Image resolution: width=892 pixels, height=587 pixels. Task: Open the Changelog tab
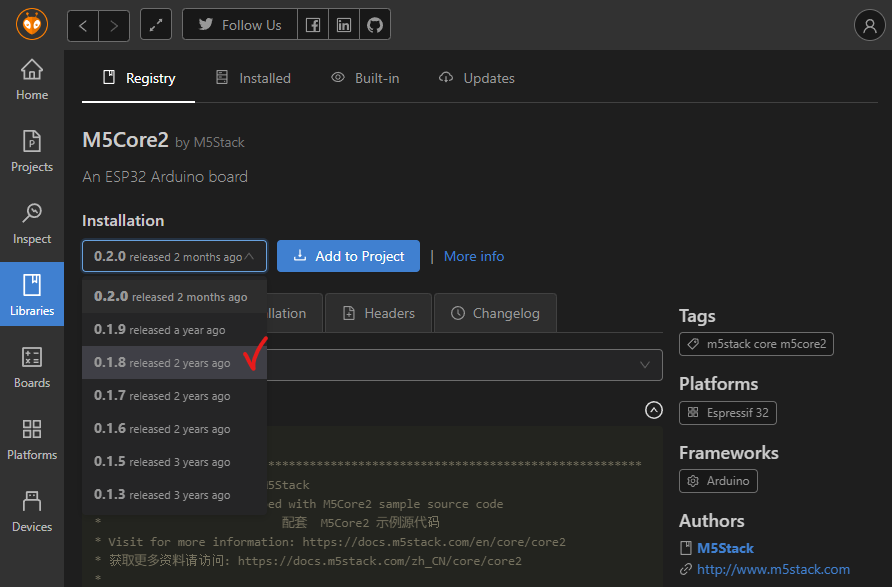(495, 312)
